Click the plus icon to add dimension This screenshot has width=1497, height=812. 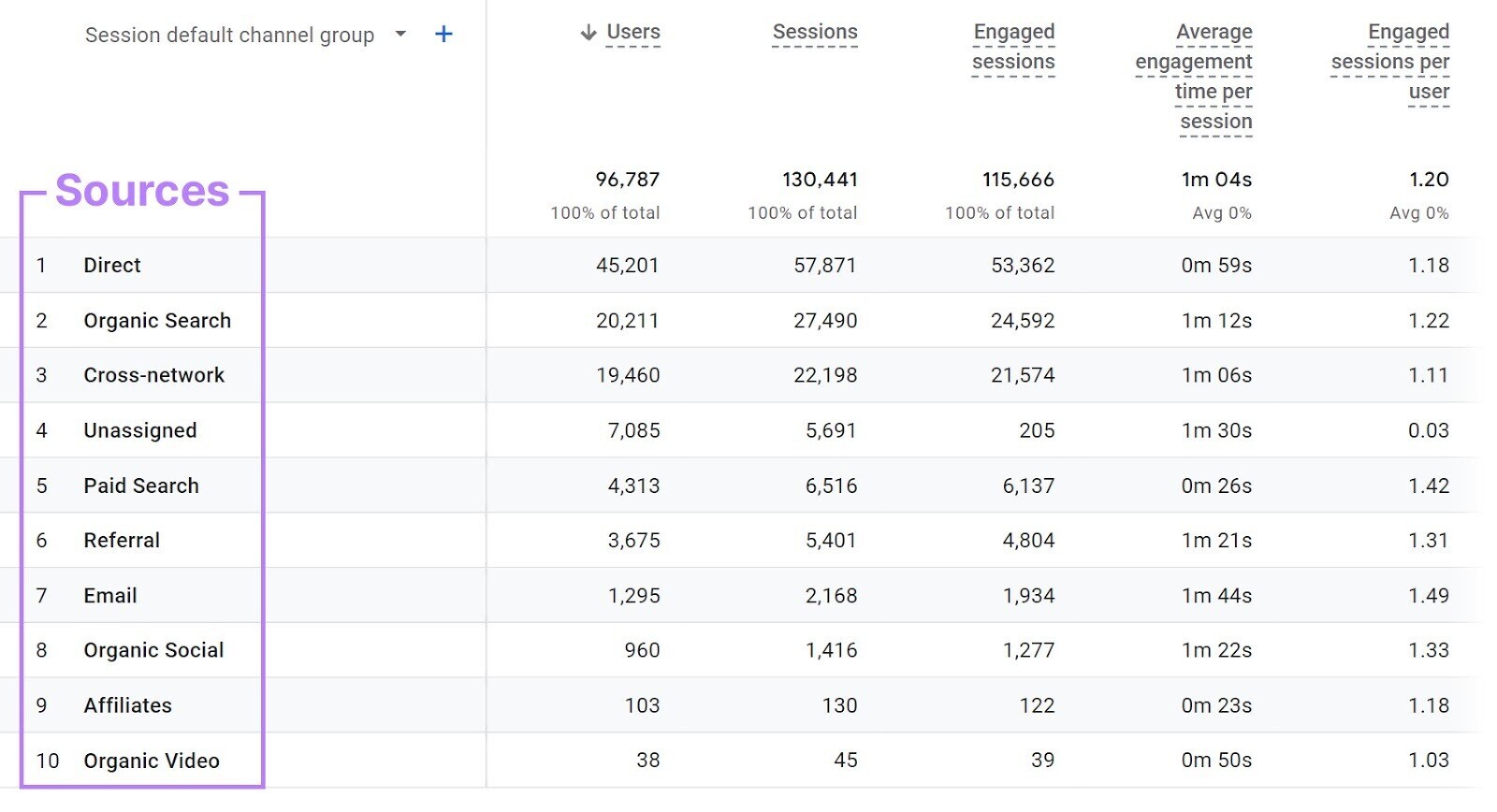443,35
